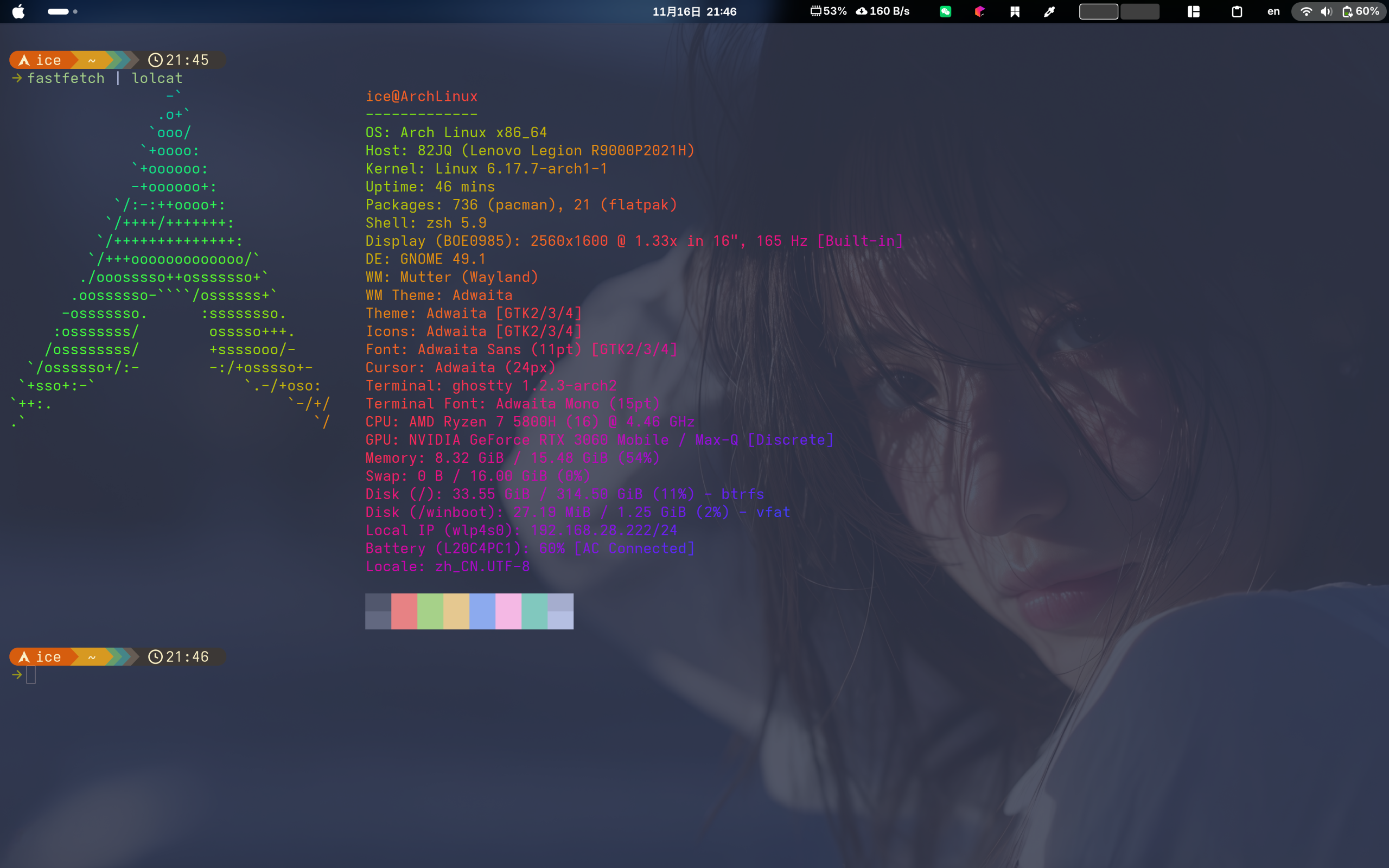Click the 'fastfetch | lolcat' command text

coord(105,78)
